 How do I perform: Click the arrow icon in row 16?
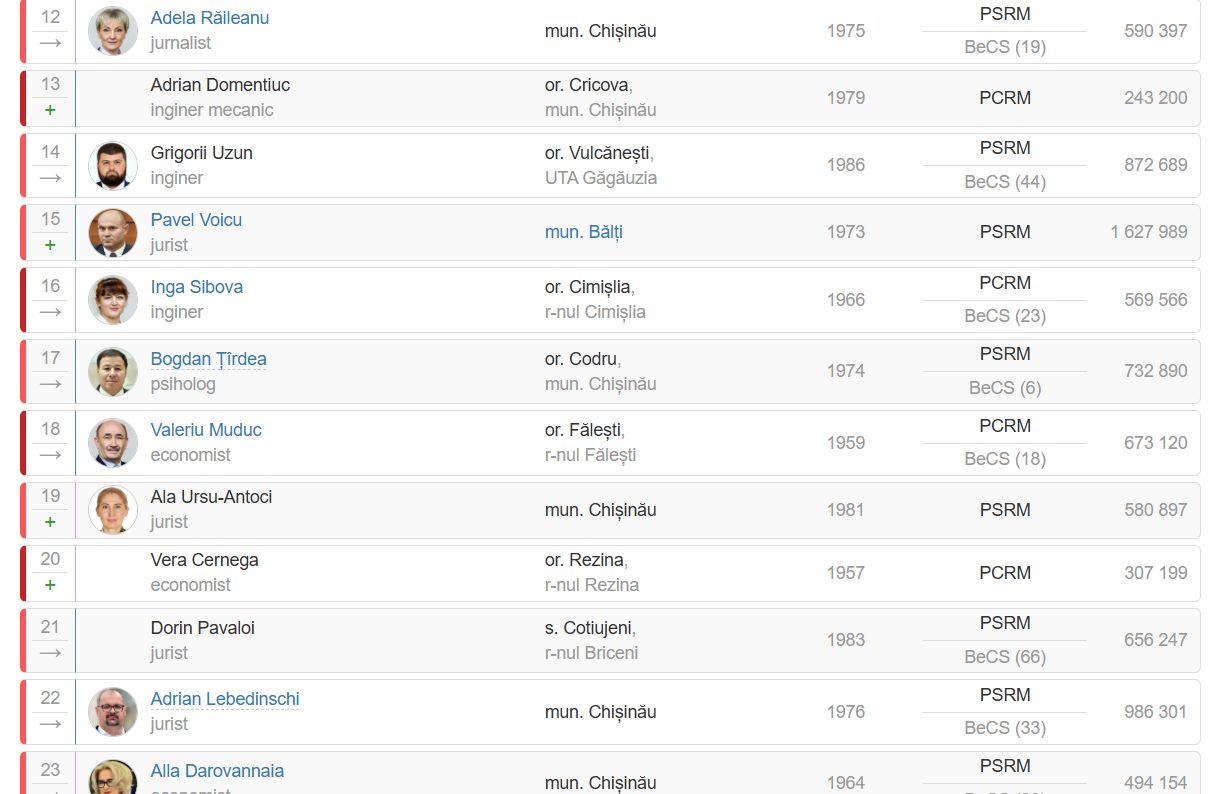point(50,312)
